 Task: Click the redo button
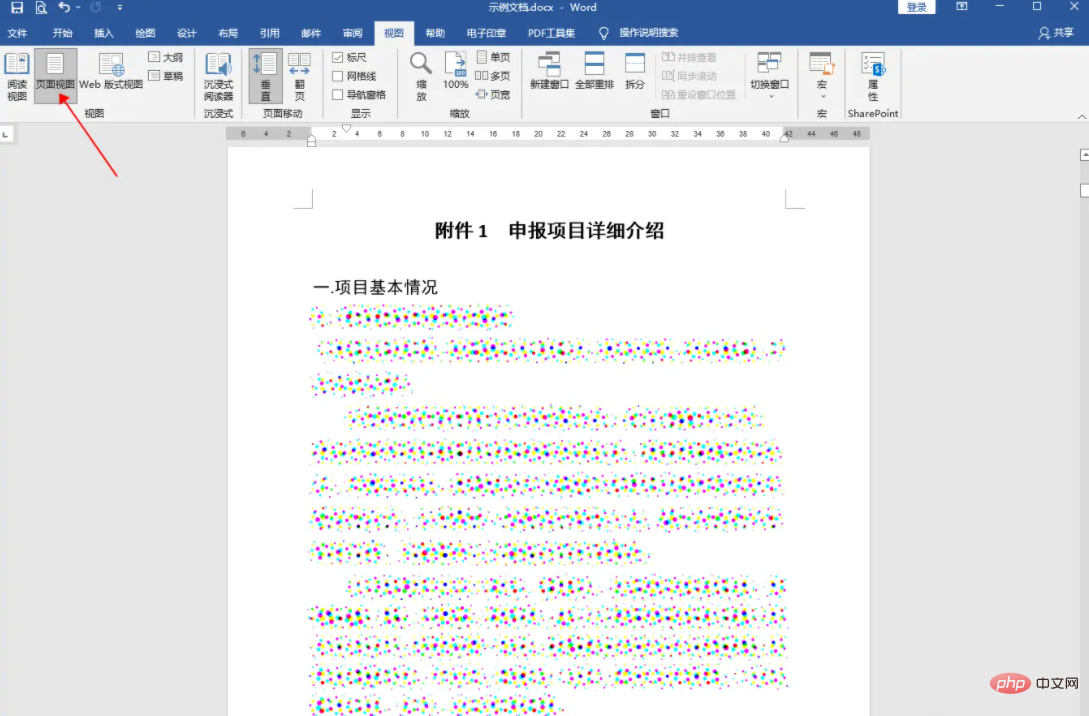point(96,8)
